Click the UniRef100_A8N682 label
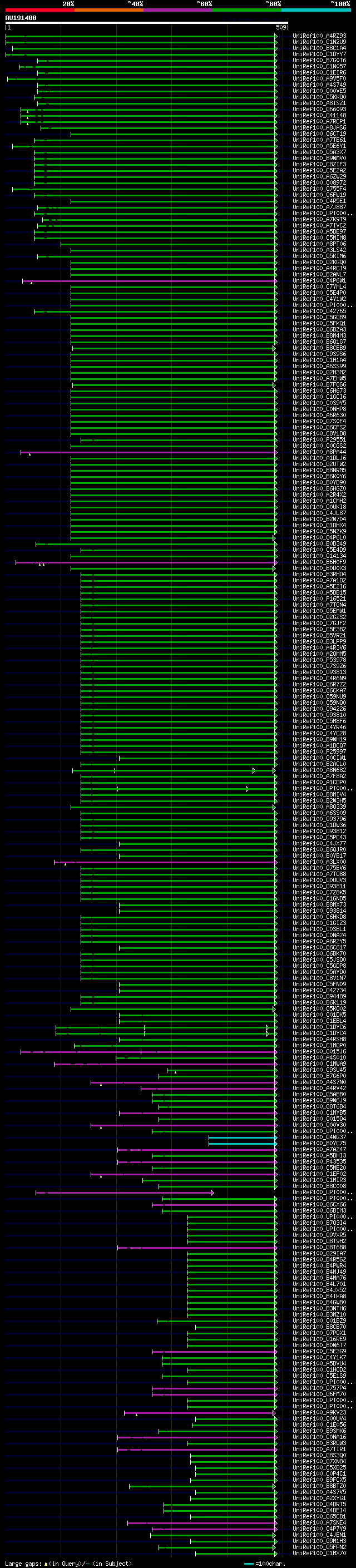 tap(319, 770)
